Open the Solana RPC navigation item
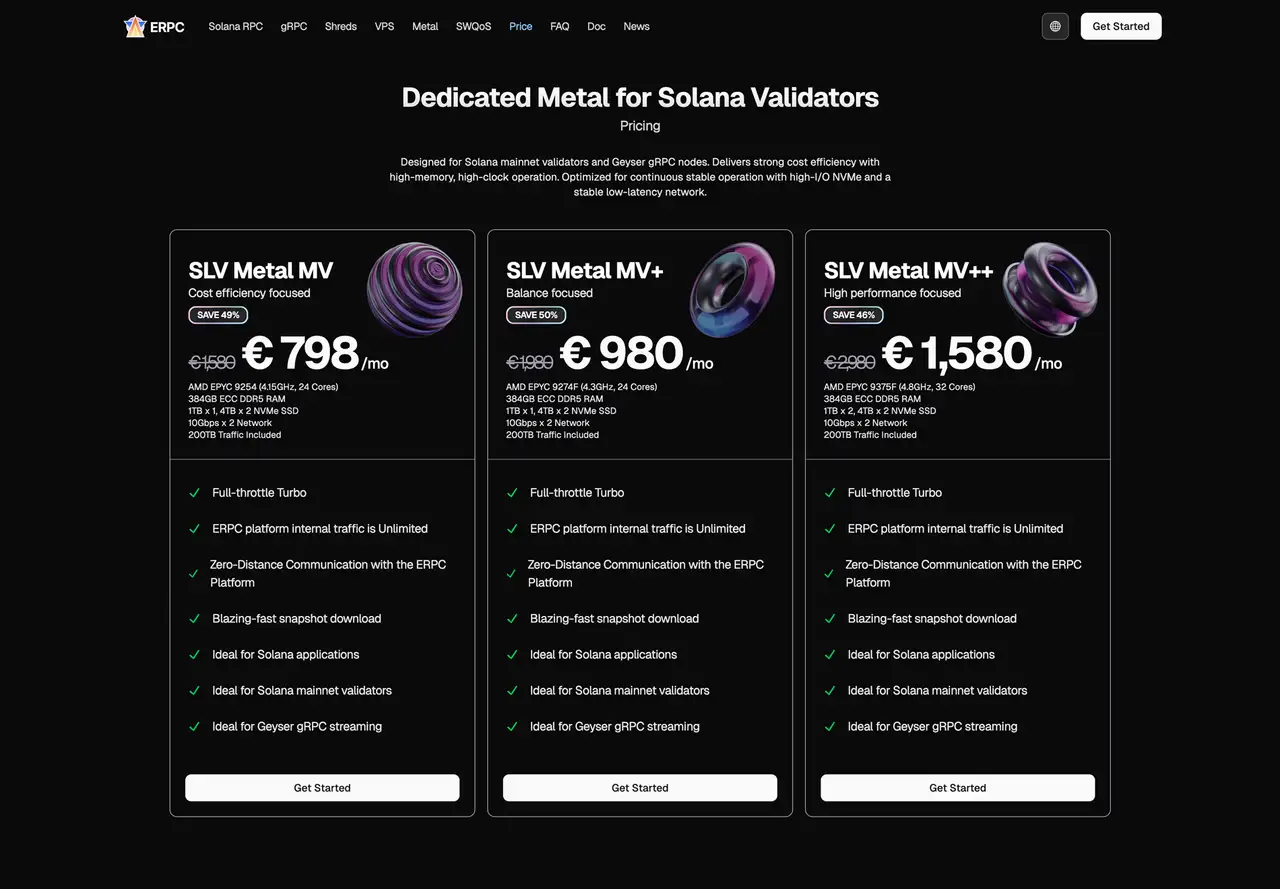This screenshot has height=889, width=1280. pyautogui.click(x=235, y=26)
